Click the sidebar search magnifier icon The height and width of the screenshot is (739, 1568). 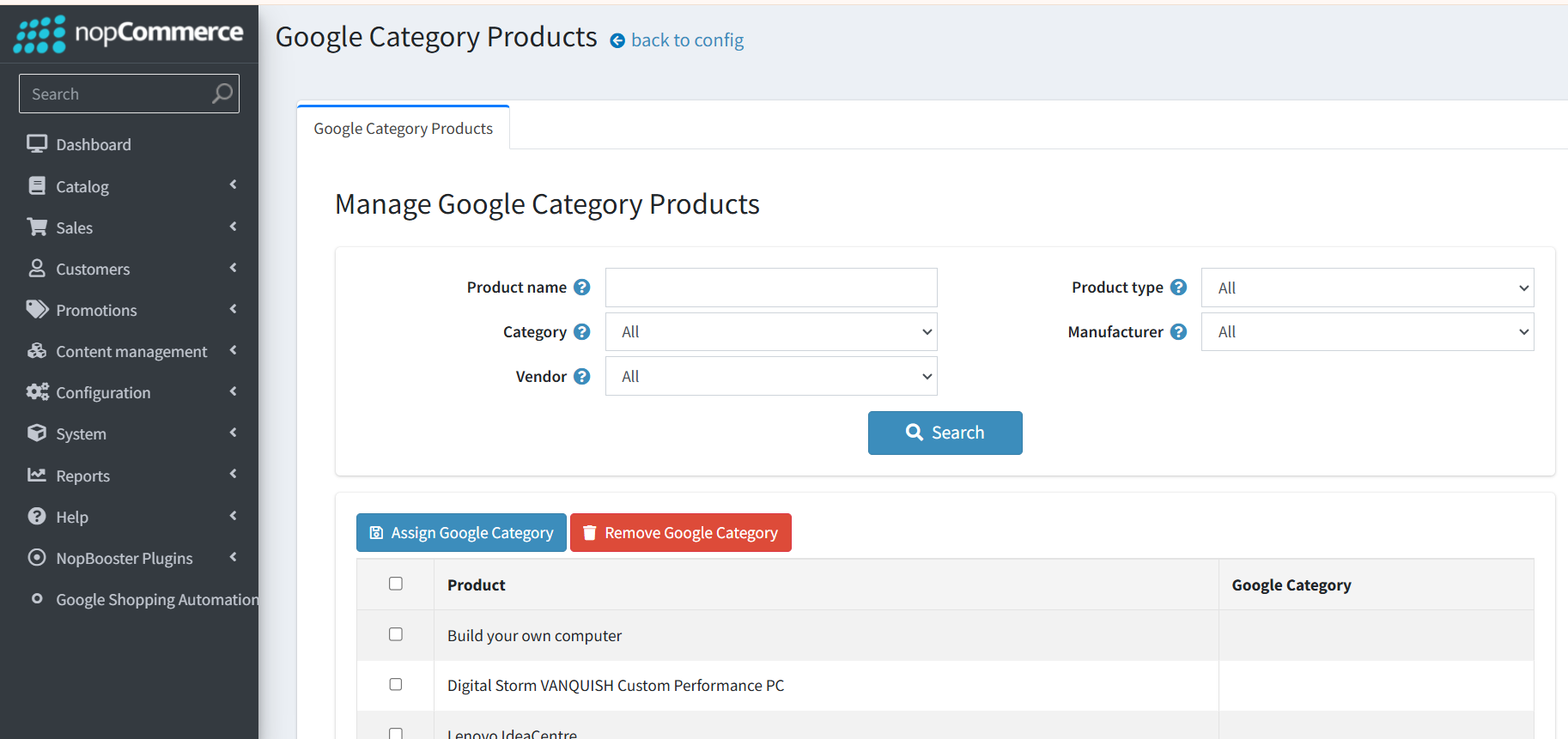tap(222, 94)
